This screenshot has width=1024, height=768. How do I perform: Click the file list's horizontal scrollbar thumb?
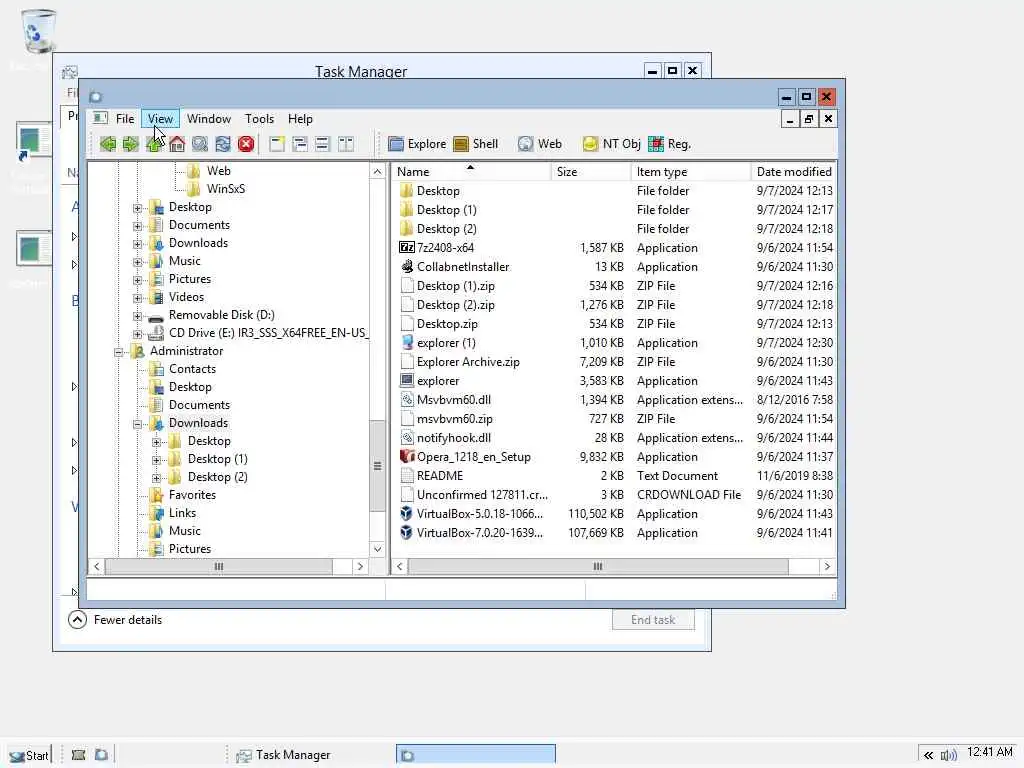[598, 566]
